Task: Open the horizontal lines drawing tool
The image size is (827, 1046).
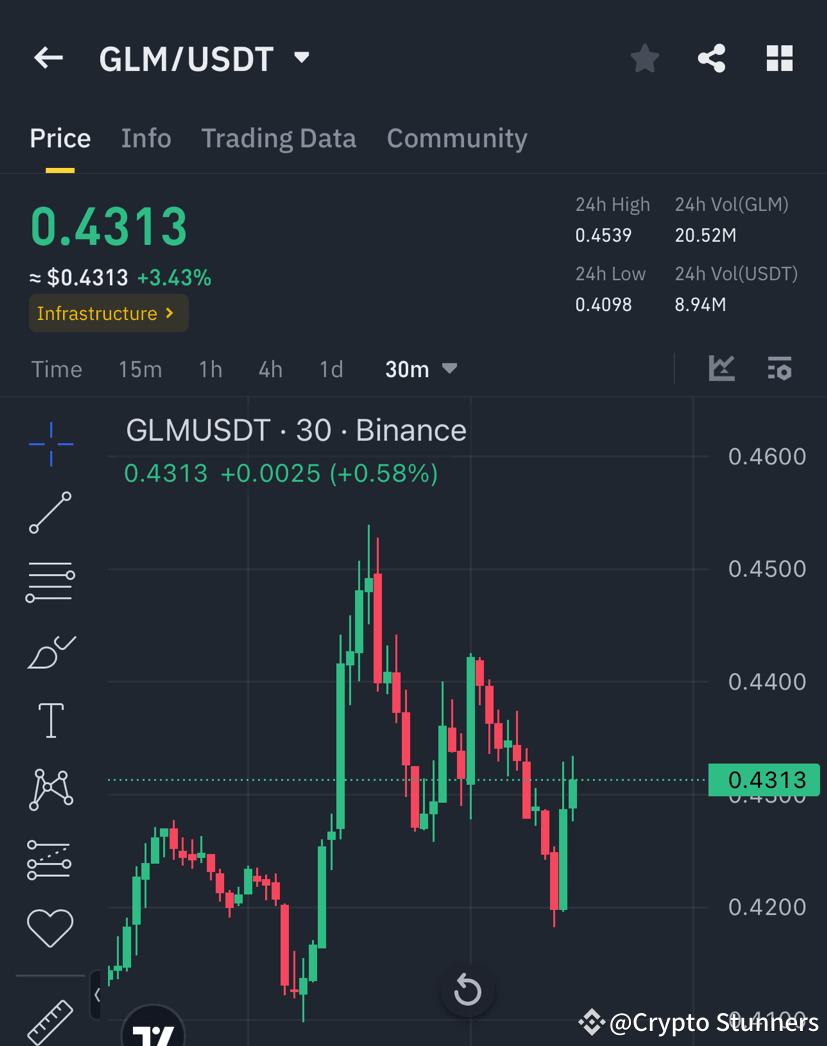Action: [x=50, y=582]
